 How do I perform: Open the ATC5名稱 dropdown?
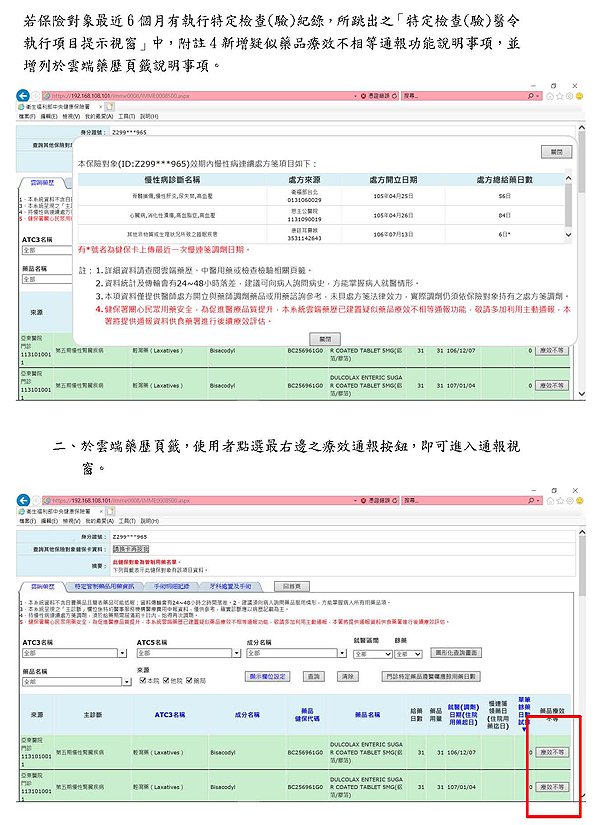(236, 653)
